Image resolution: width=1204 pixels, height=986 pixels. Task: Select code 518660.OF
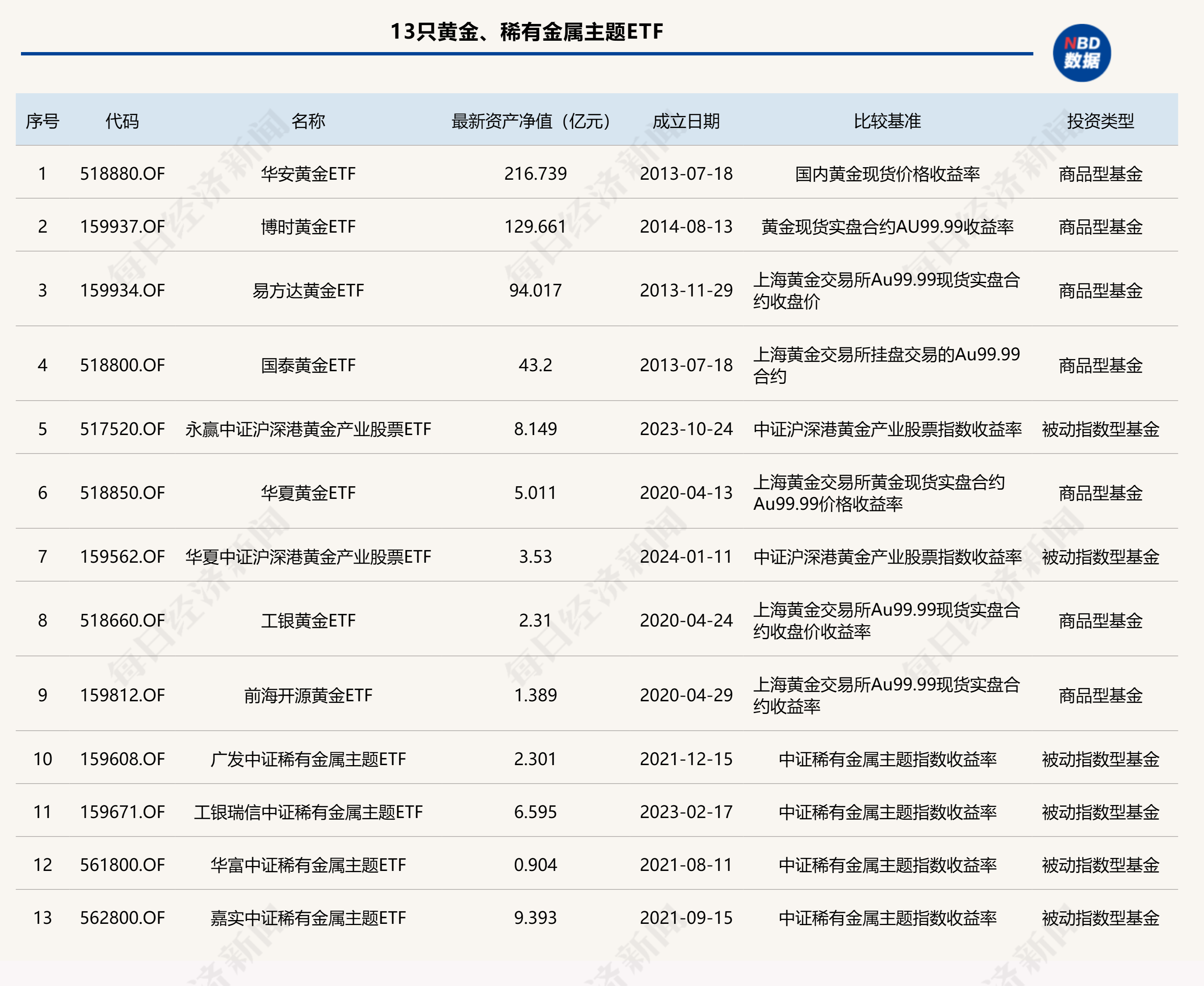click(x=123, y=620)
